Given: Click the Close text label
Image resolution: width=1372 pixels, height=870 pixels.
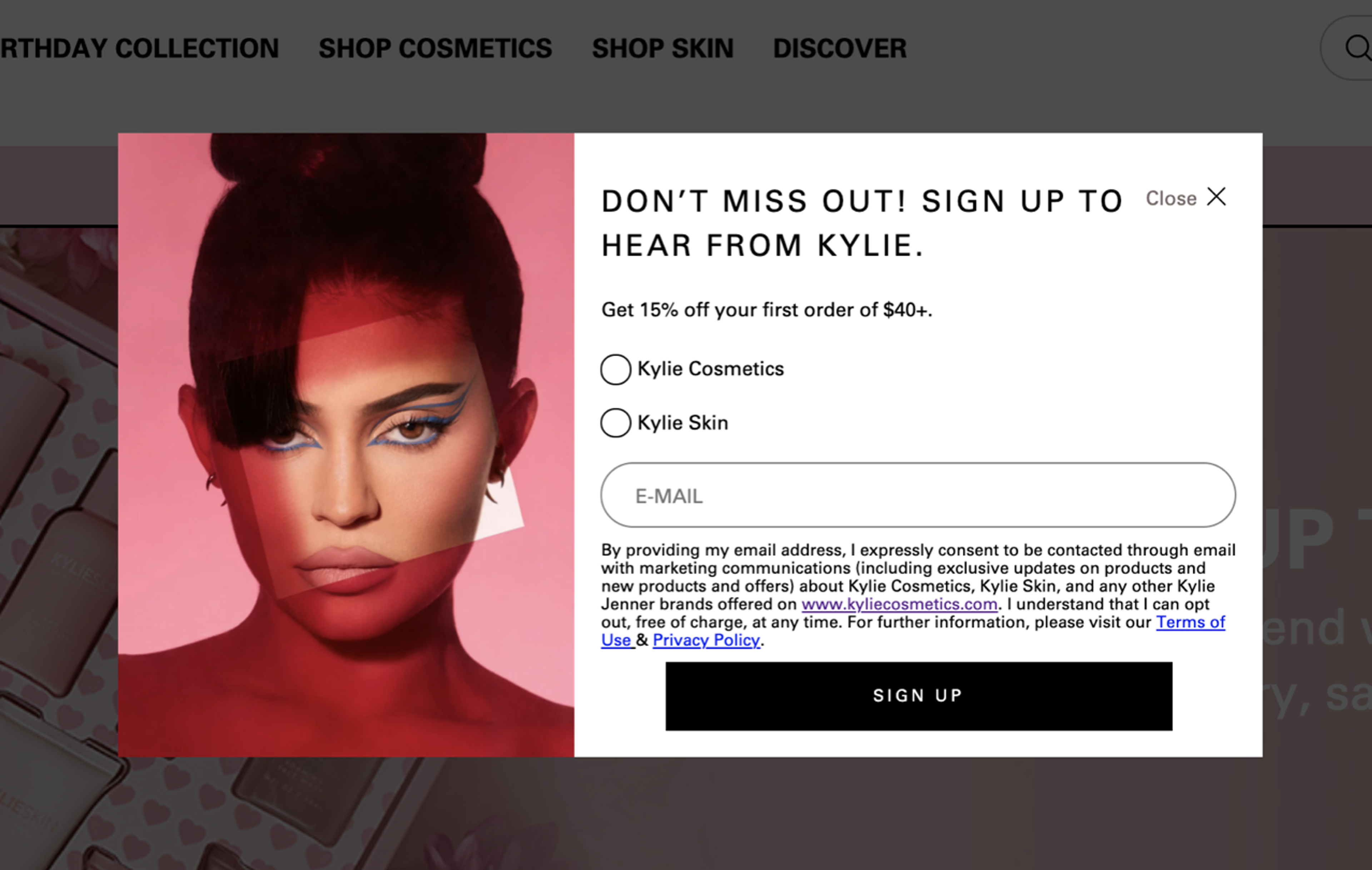Looking at the screenshot, I should (x=1172, y=198).
